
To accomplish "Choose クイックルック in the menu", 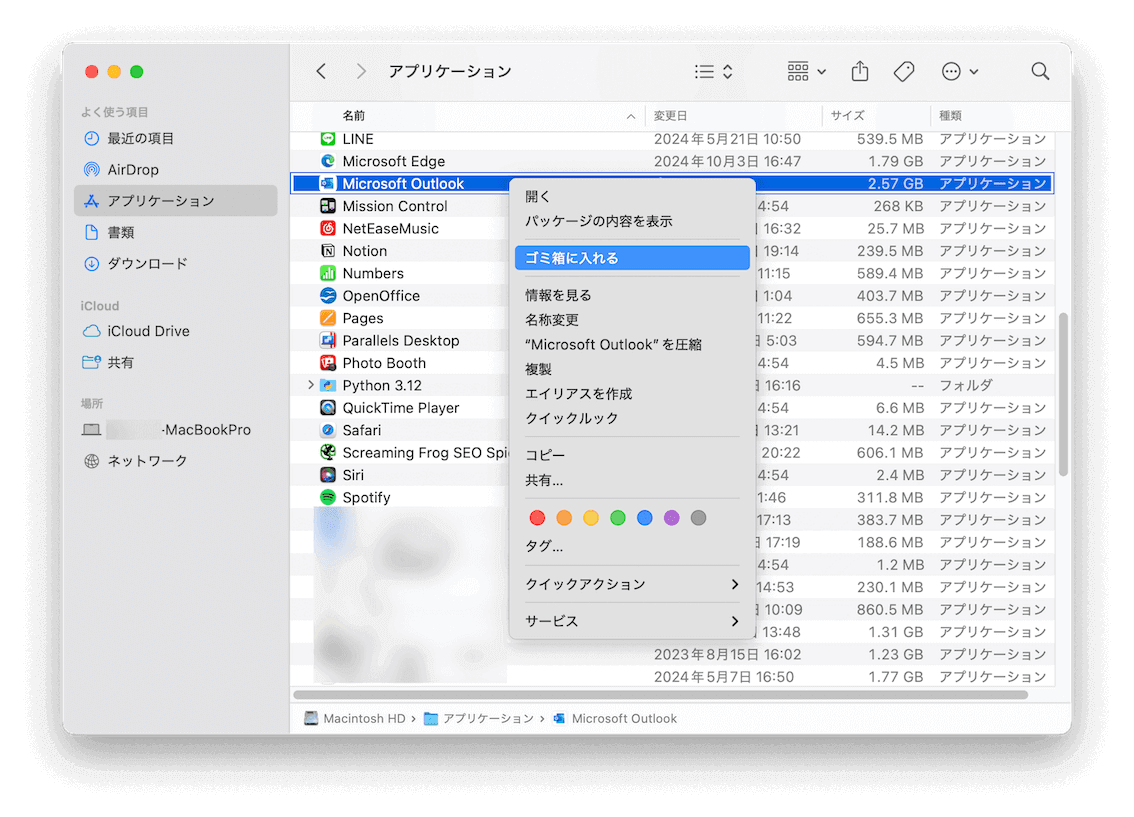I will pos(632,418).
